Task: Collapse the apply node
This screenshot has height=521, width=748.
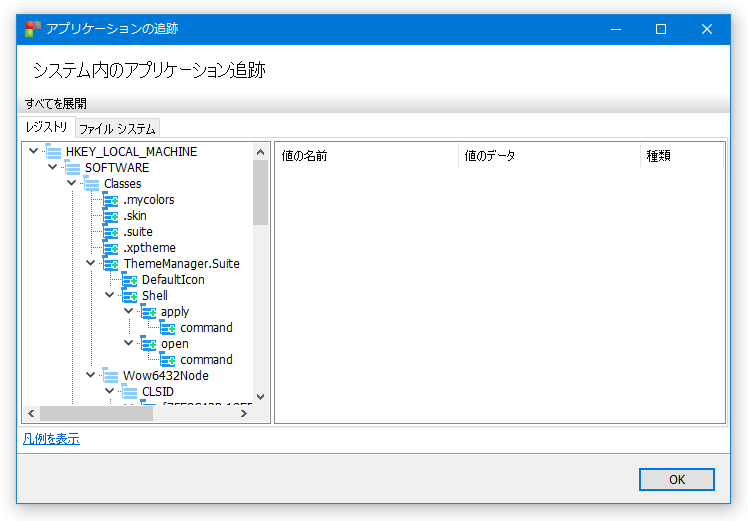Action: click(x=128, y=311)
